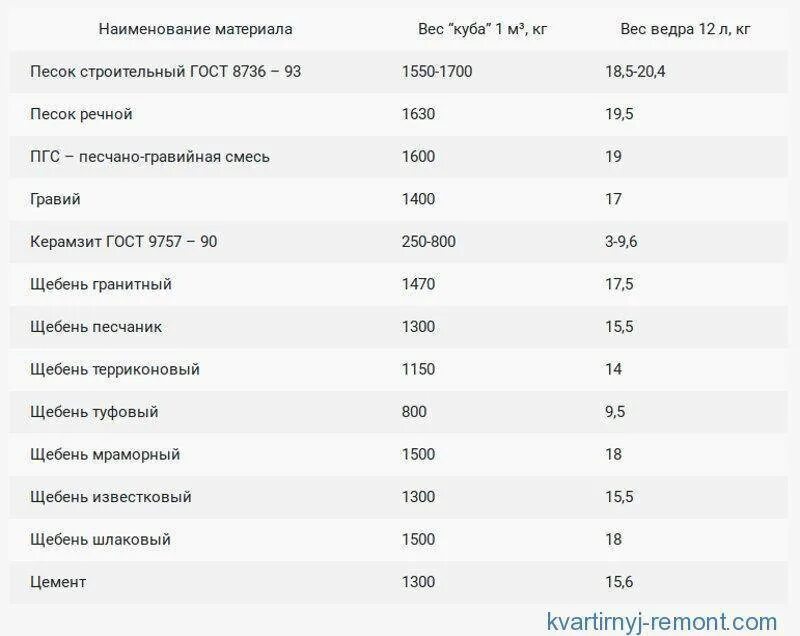Select the '250-800' weight cell for Керамзит

[429, 241]
